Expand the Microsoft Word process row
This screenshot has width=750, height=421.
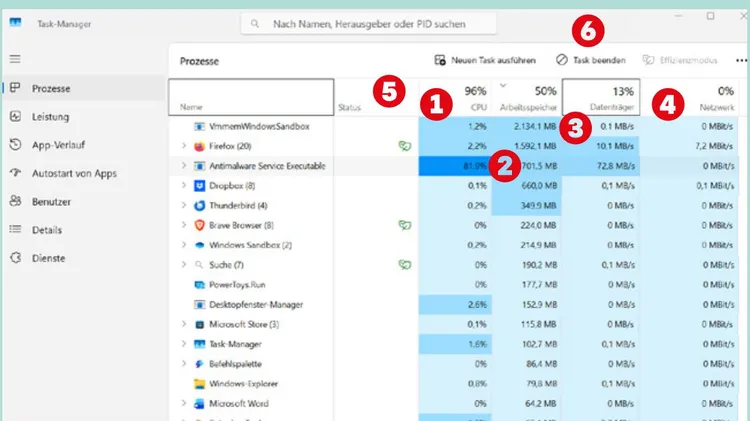click(184, 403)
